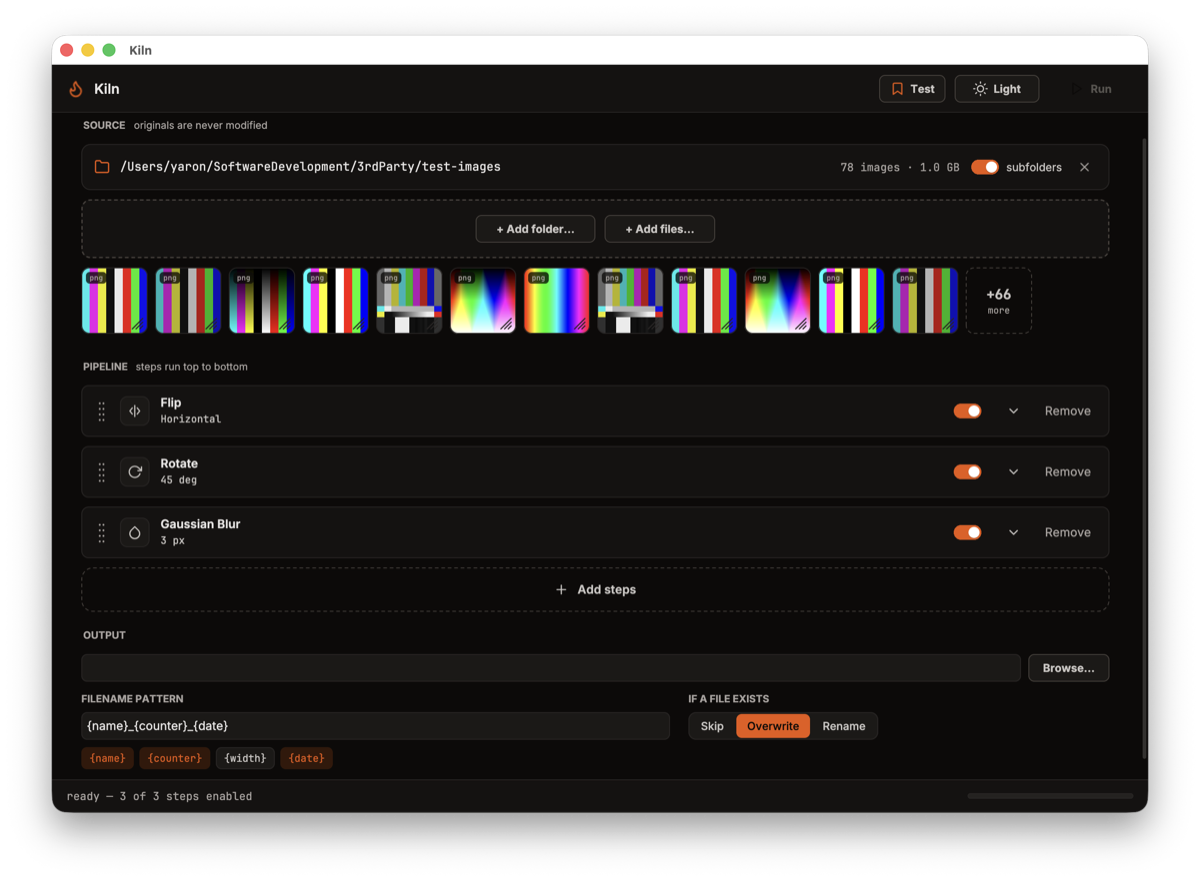Screen dimensions: 1200x881
Task: Insert the {width} token
Action: (x=245, y=758)
